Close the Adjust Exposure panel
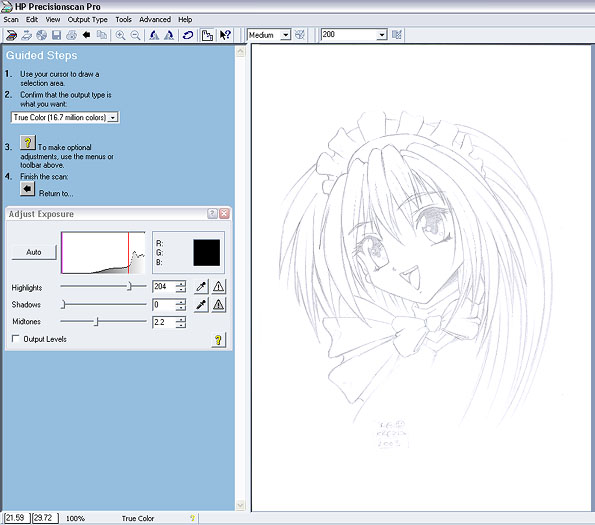595x525 pixels. [x=224, y=214]
